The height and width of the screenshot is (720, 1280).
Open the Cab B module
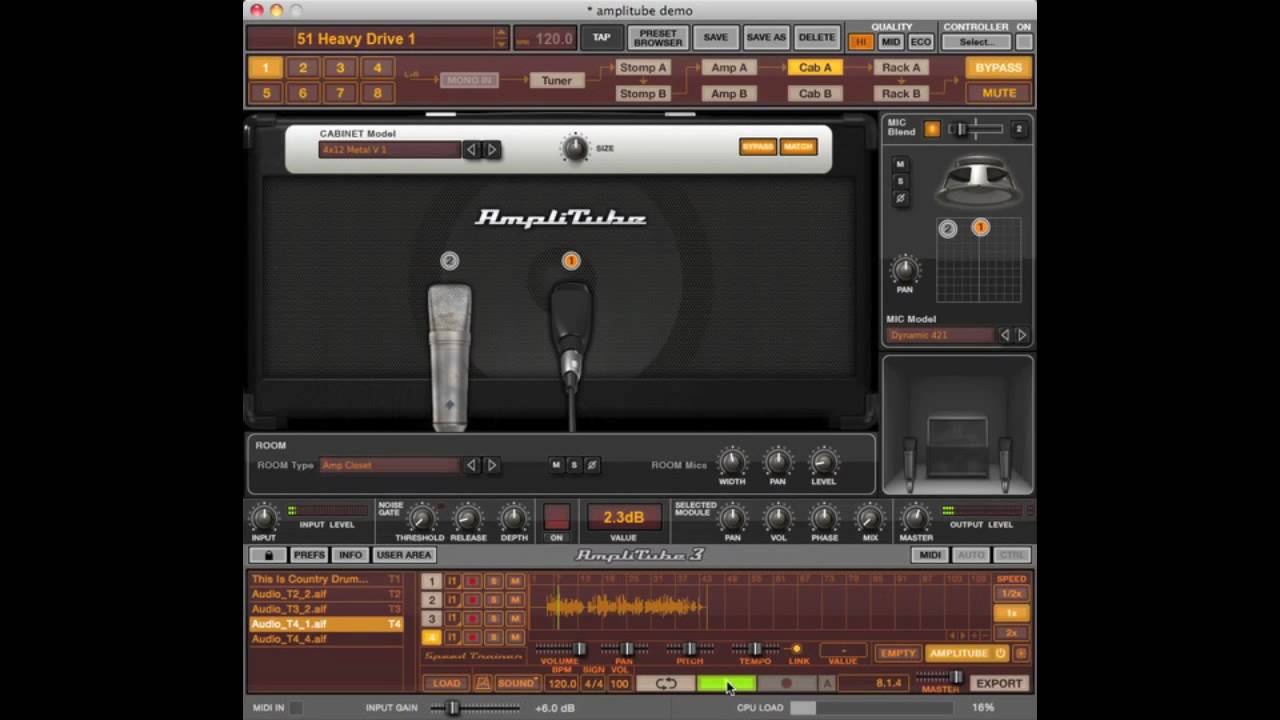(815, 94)
